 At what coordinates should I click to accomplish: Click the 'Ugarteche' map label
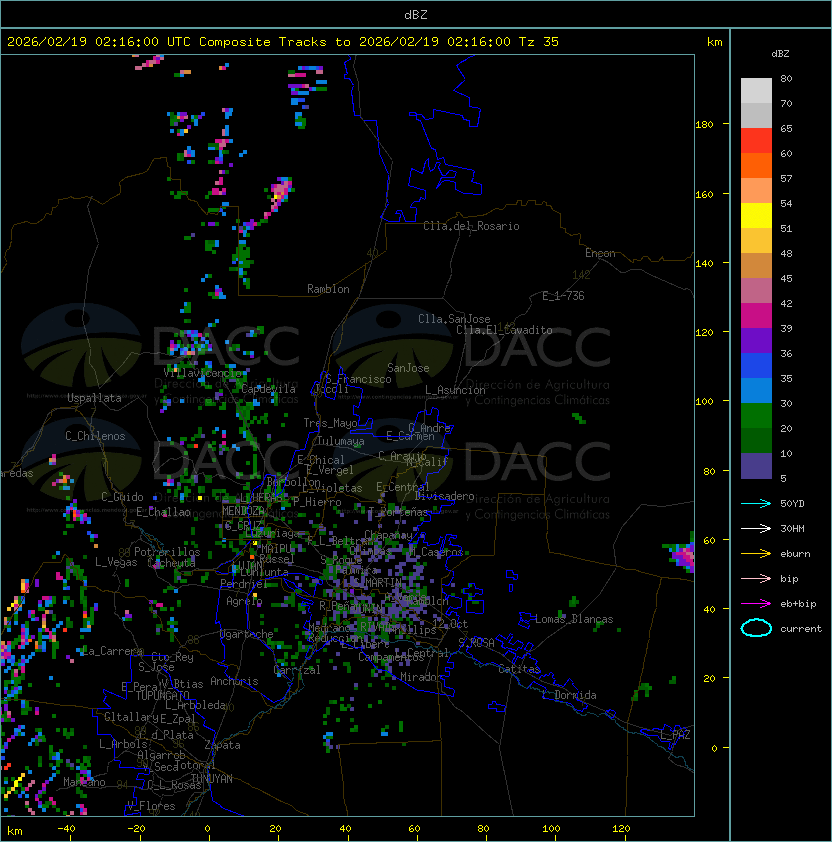click(247, 634)
